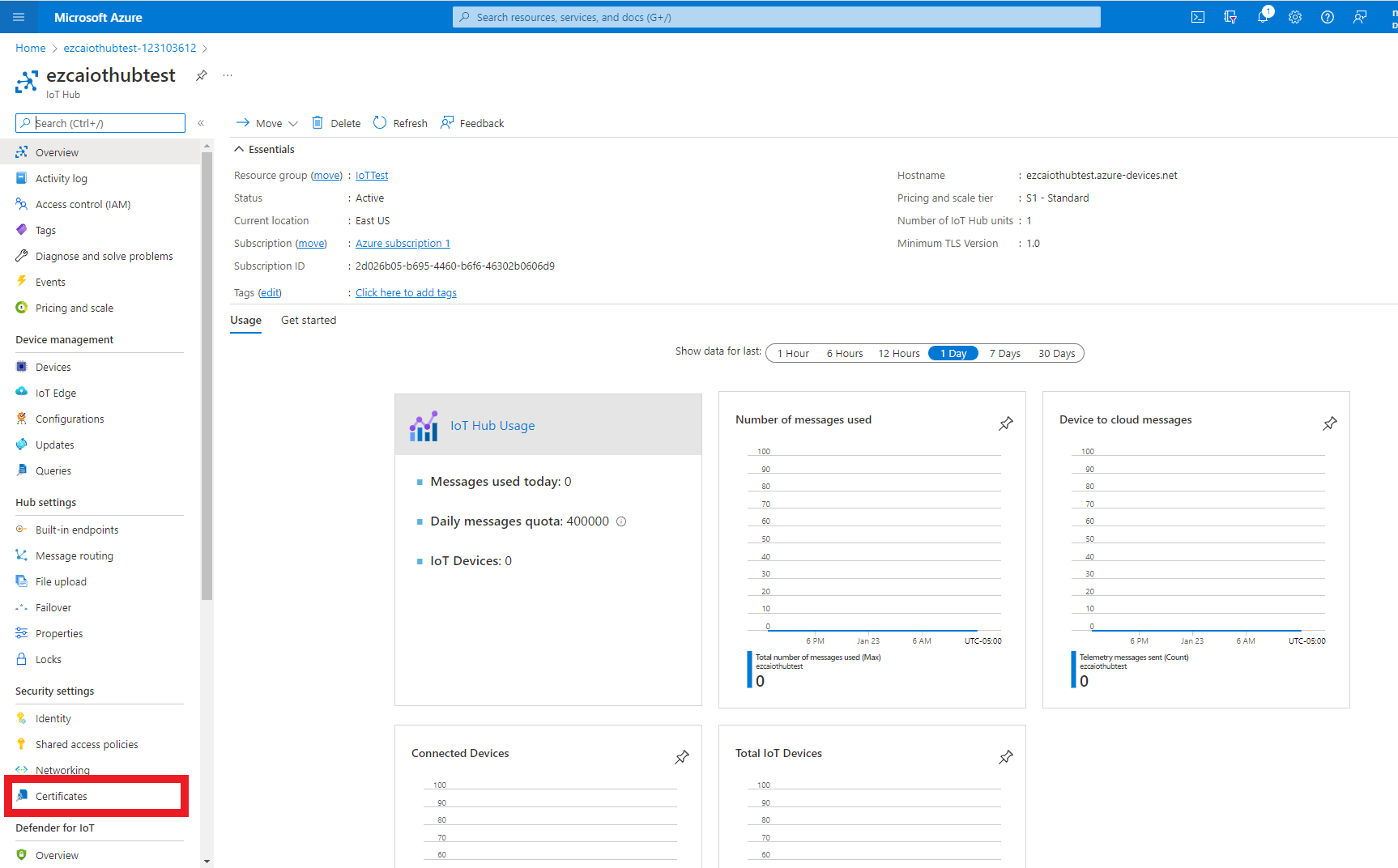
Task: Select the 30 Days time range
Action: [1057, 353]
